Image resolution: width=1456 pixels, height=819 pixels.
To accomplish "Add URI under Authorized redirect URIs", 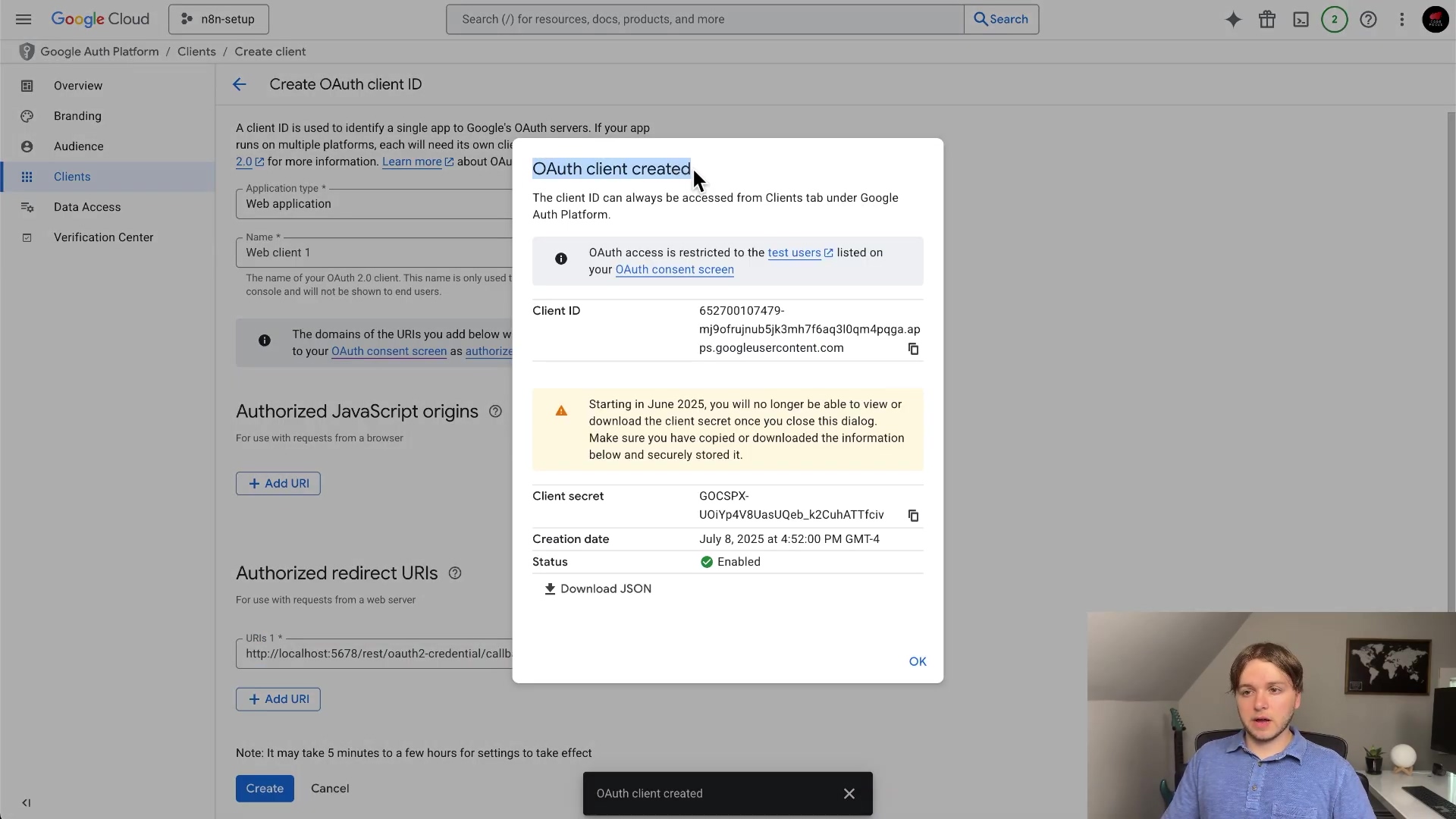I will [278, 699].
